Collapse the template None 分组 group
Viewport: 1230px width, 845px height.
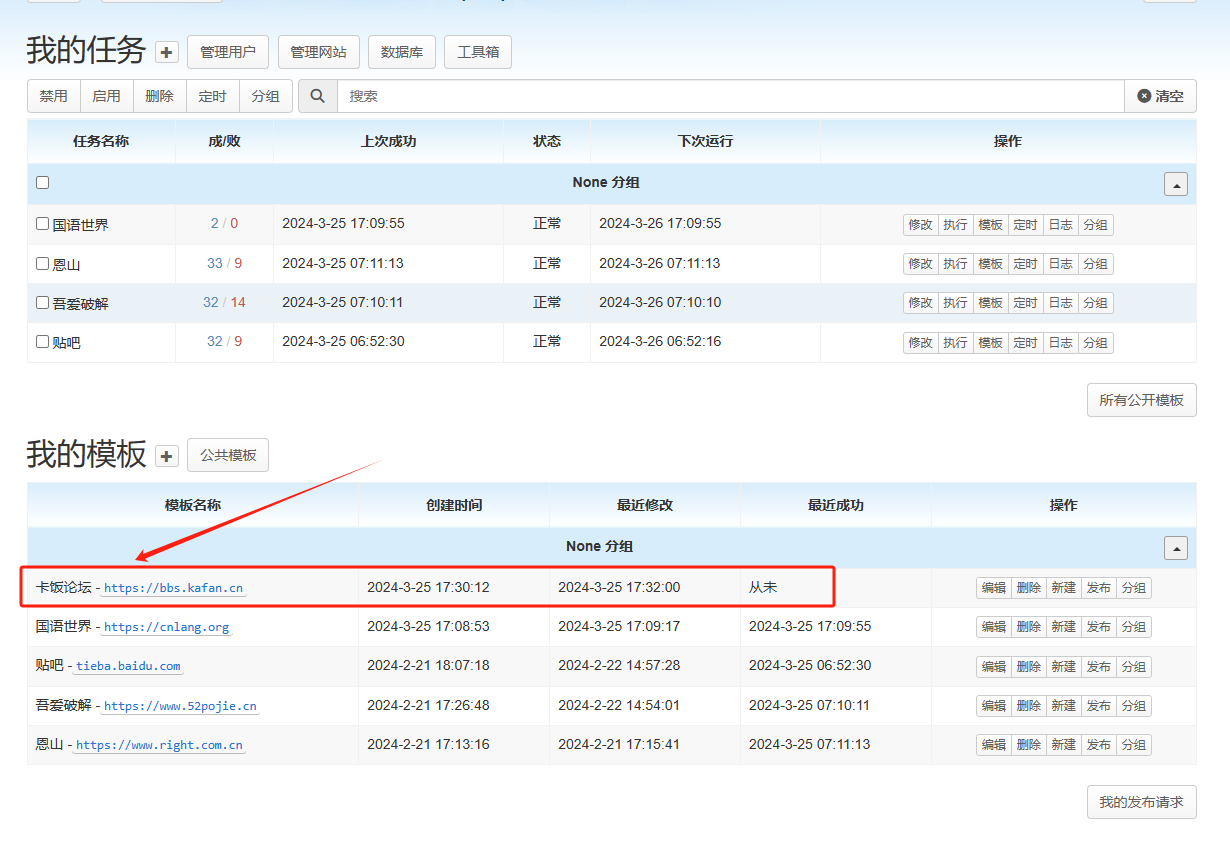pyautogui.click(x=1176, y=548)
